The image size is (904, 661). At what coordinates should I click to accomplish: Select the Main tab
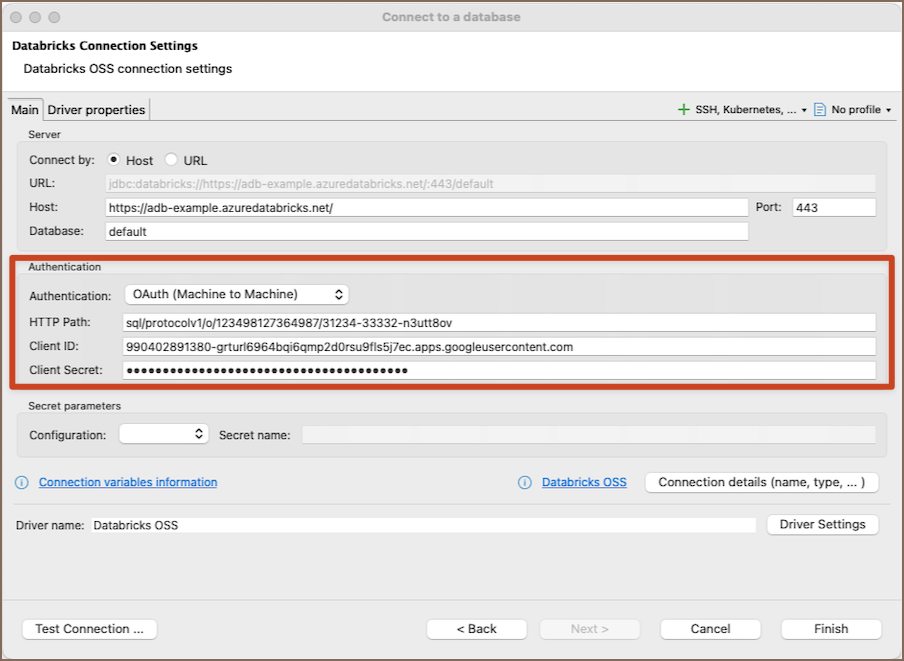(25, 110)
